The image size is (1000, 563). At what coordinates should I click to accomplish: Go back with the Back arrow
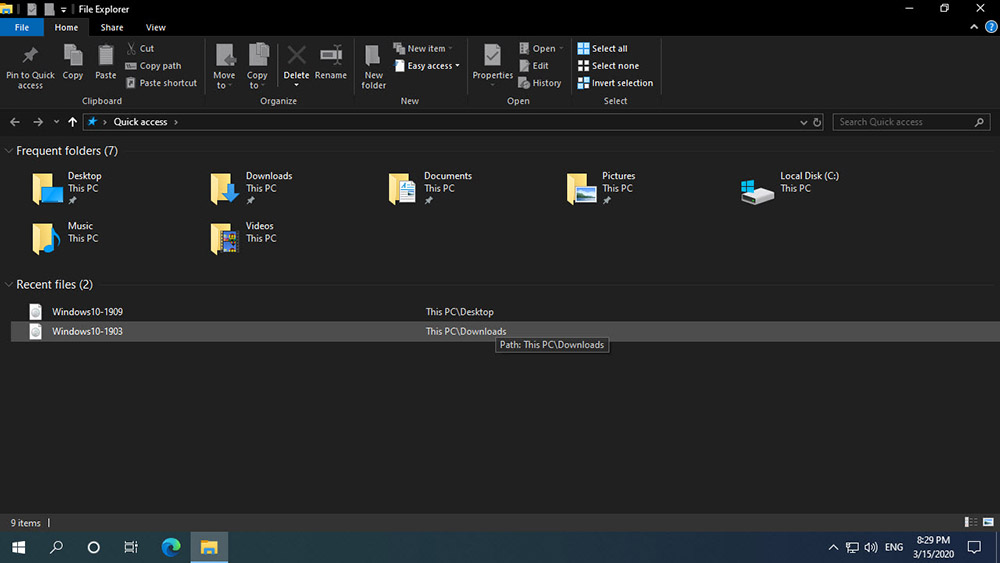[15, 122]
